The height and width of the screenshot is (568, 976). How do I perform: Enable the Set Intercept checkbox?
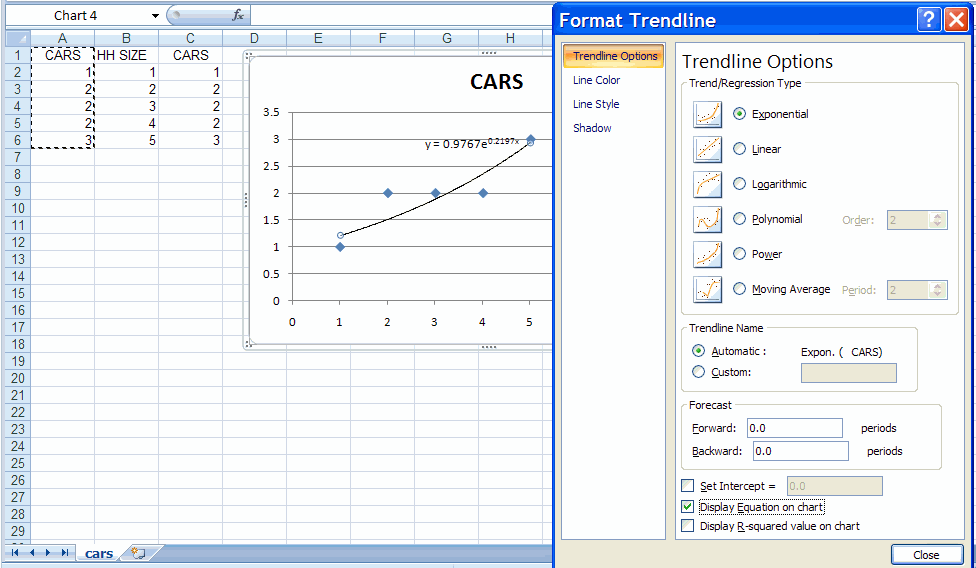(x=687, y=486)
